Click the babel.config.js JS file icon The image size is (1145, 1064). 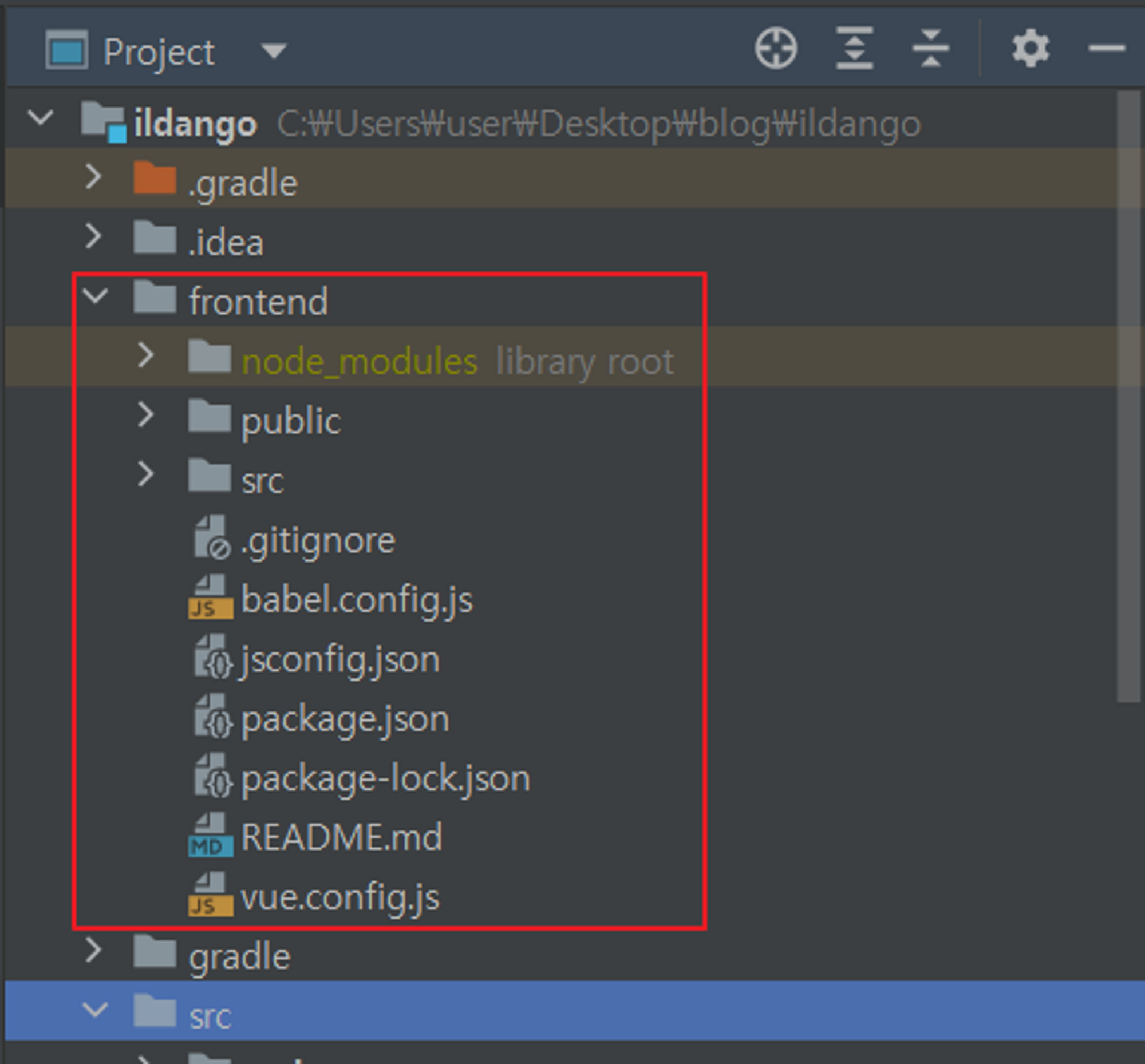211,598
